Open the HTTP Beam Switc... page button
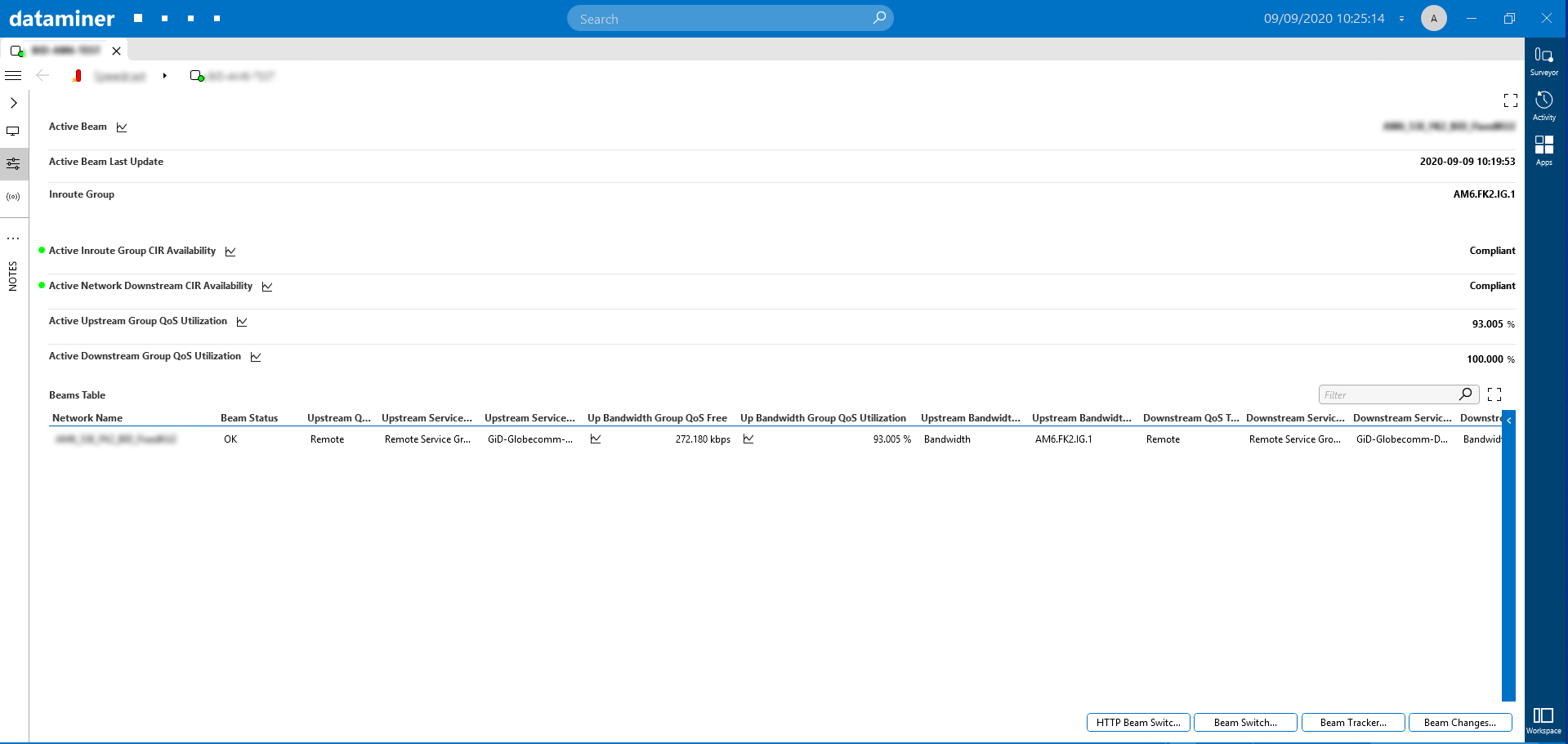Screen dimensions: 1568x744 tap(1138, 723)
